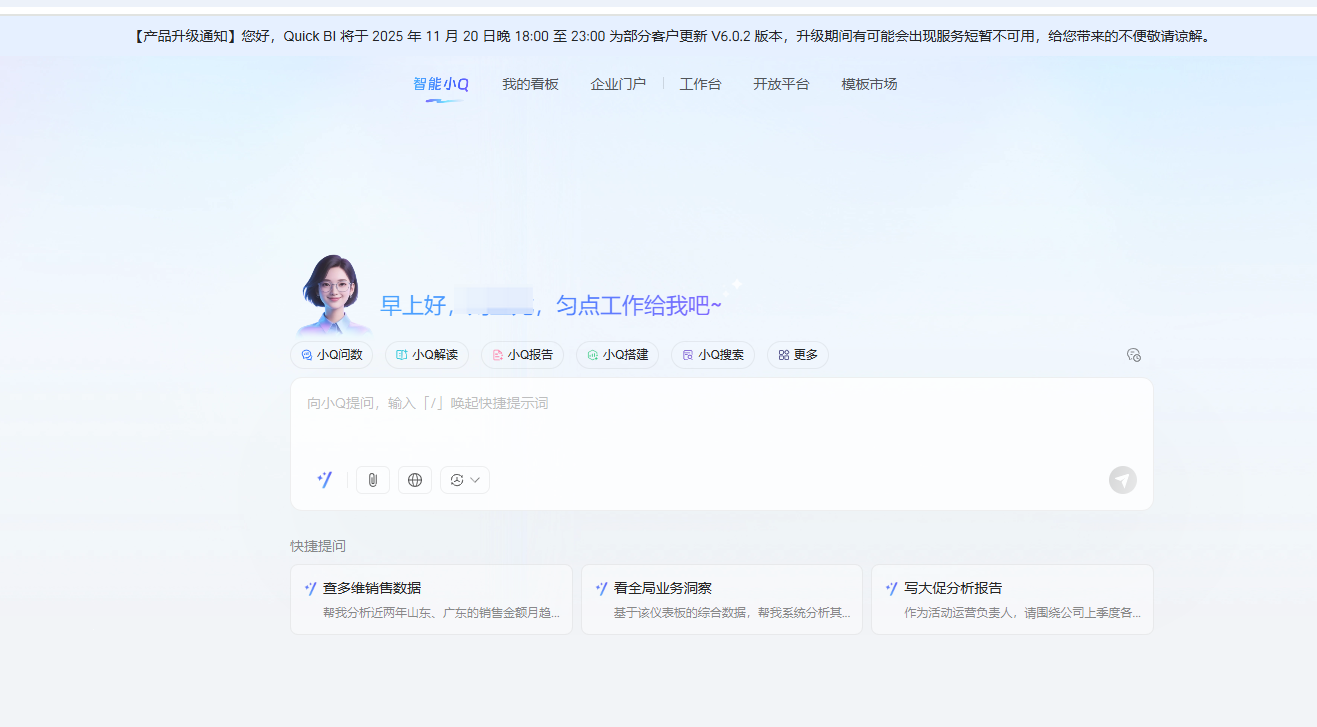Screen dimensions: 1317x727
Task: Open the 模板市场 navigation tab
Action: (x=869, y=84)
